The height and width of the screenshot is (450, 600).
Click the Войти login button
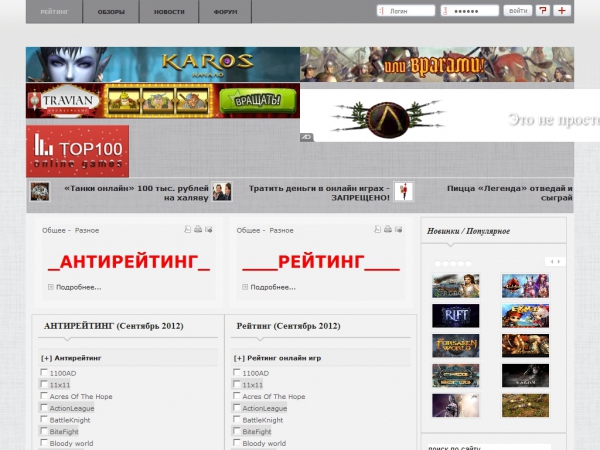[x=518, y=11]
